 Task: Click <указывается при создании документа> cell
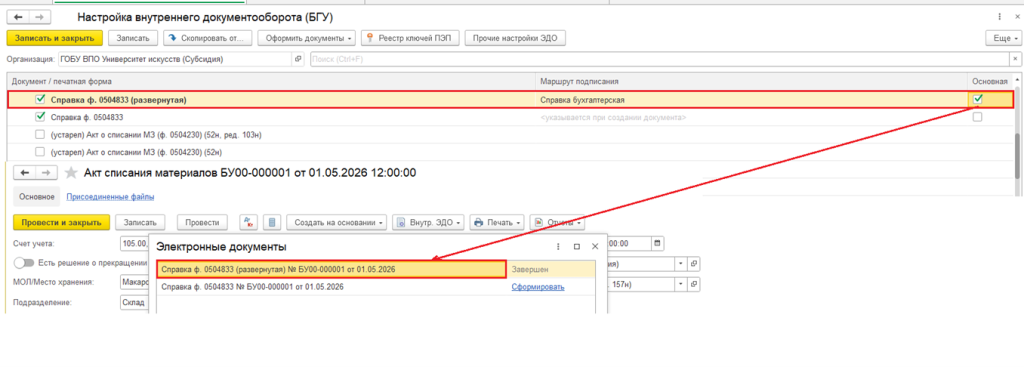coord(751,118)
